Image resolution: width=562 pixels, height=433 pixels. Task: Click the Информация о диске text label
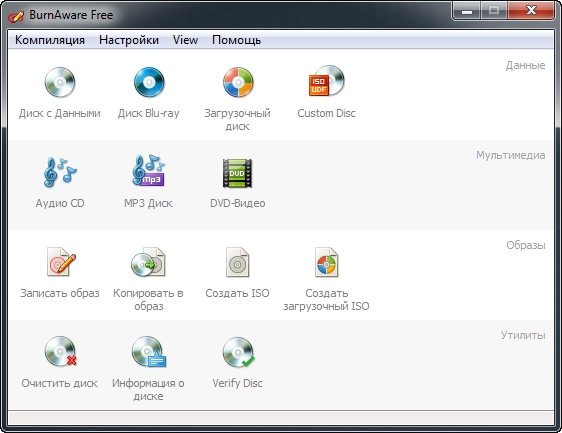coord(148,390)
